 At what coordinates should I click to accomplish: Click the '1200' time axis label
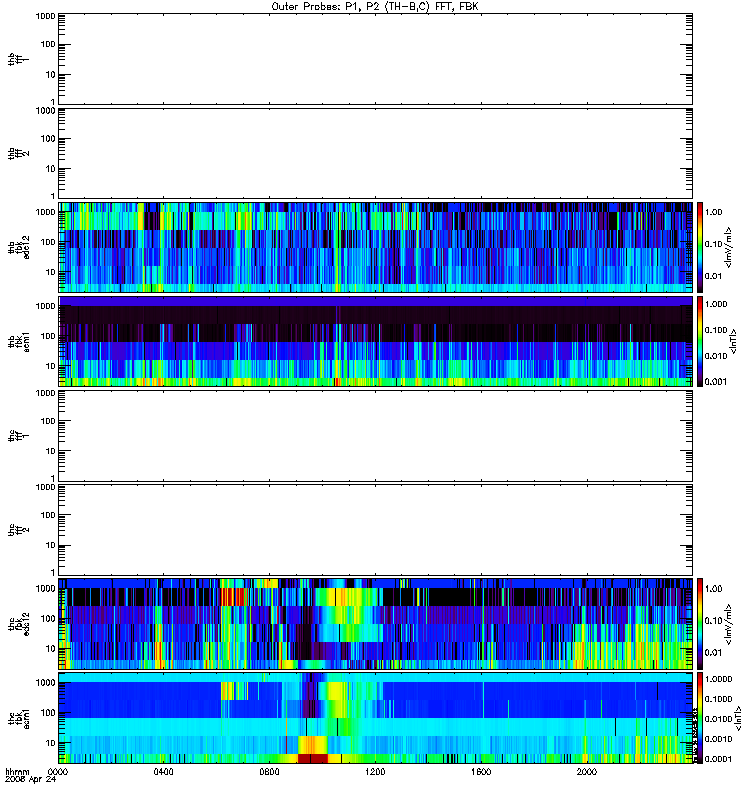coord(375,772)
